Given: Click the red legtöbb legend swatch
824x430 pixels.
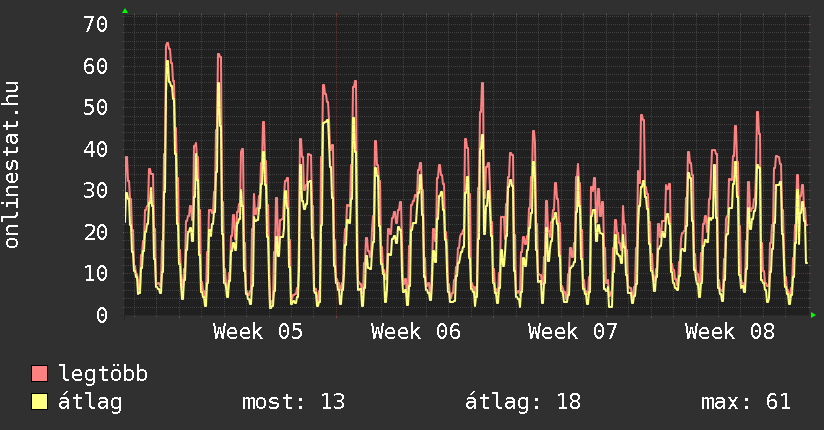Looking at the screenshot, I should [40, 374].
